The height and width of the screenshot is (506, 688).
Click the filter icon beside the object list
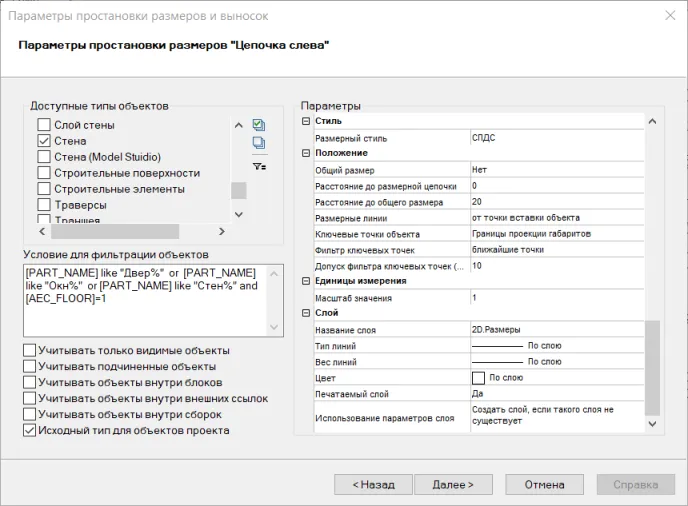point(259,166)
